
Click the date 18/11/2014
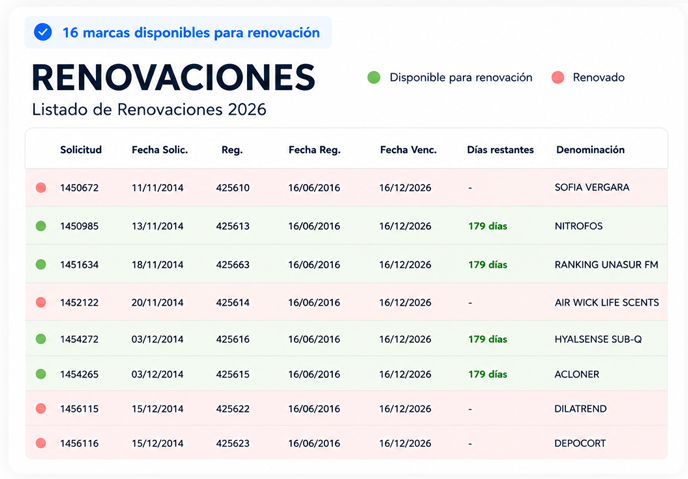pyautogui.click(x=158, y=265)
